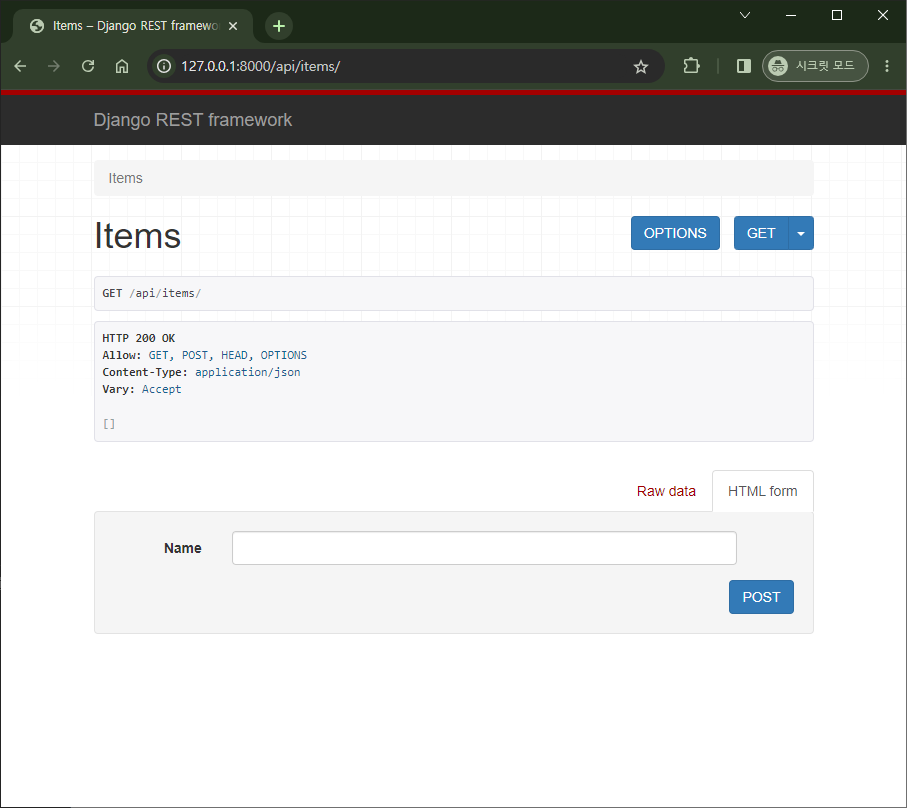Viewport: 907px width, 808px height.
Task: View site information icon in address bar
Action: [x=164, y=67]
